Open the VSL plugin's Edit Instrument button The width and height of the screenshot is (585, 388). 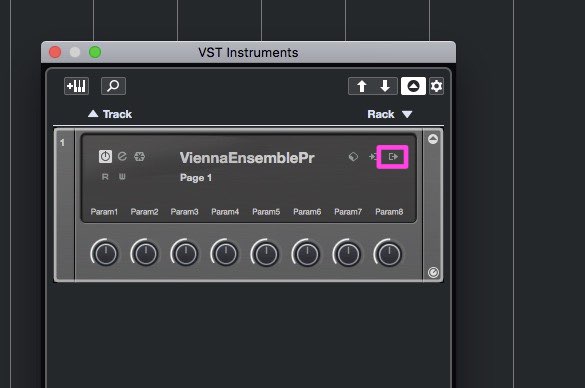pyautogui.click(x=122, y=156)
